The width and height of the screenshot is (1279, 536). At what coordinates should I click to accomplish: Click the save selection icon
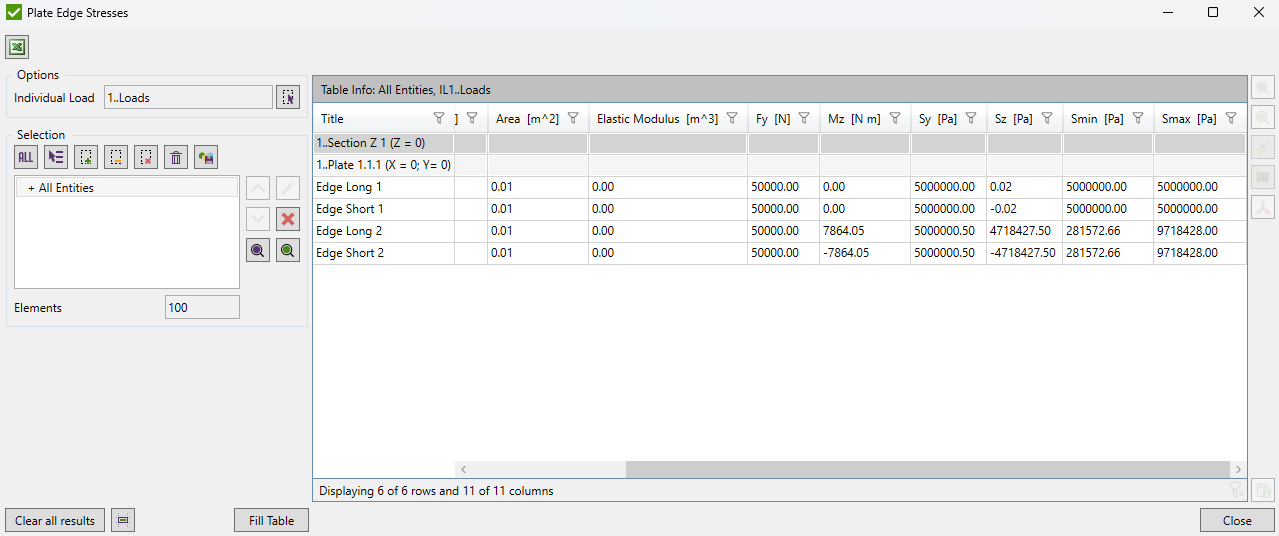coord(206,157)
